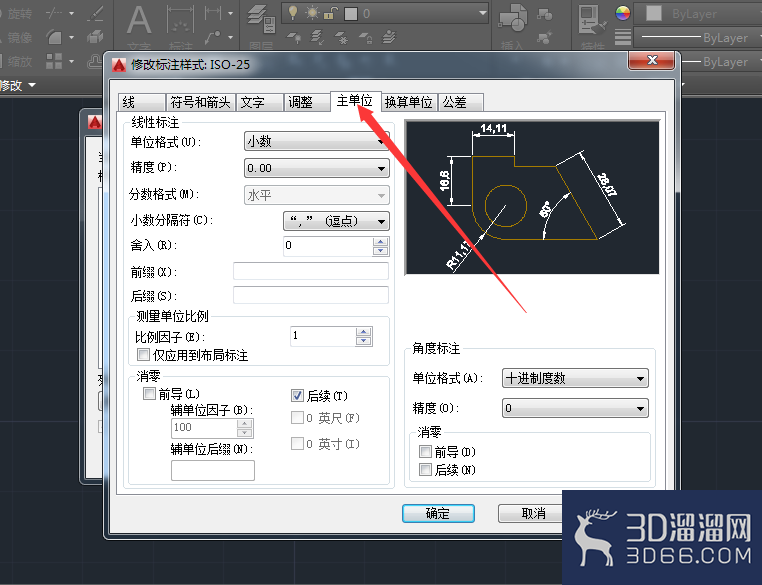Select the 主单位 tab
The width and height of the screenshot is (762, 585).
pos(355,101)
